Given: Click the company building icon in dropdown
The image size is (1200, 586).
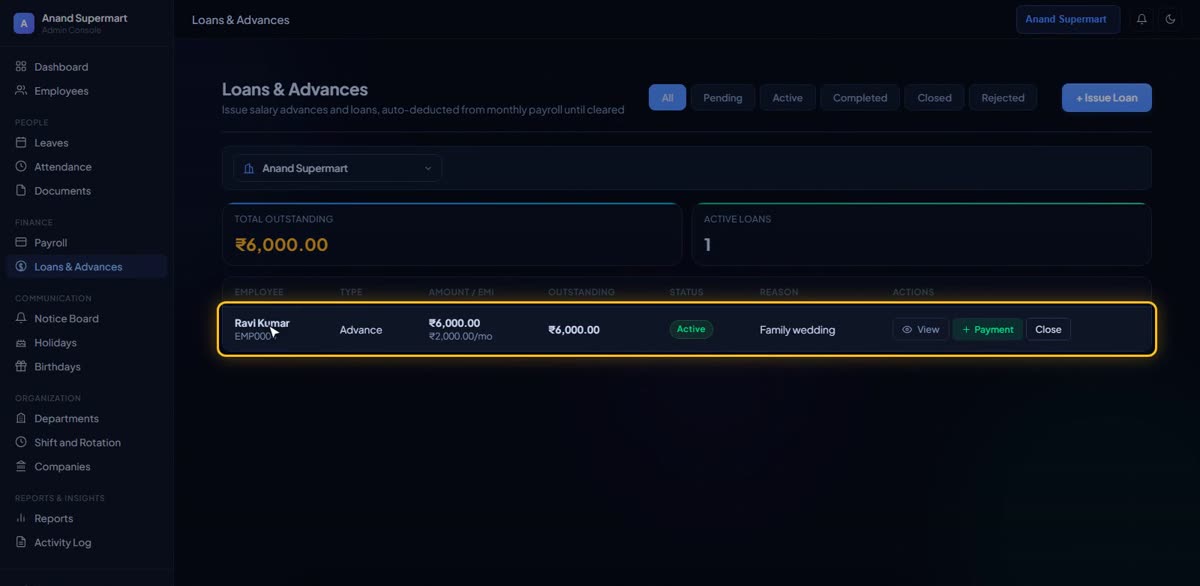Looking at the screenshot, I should [249, 168].
